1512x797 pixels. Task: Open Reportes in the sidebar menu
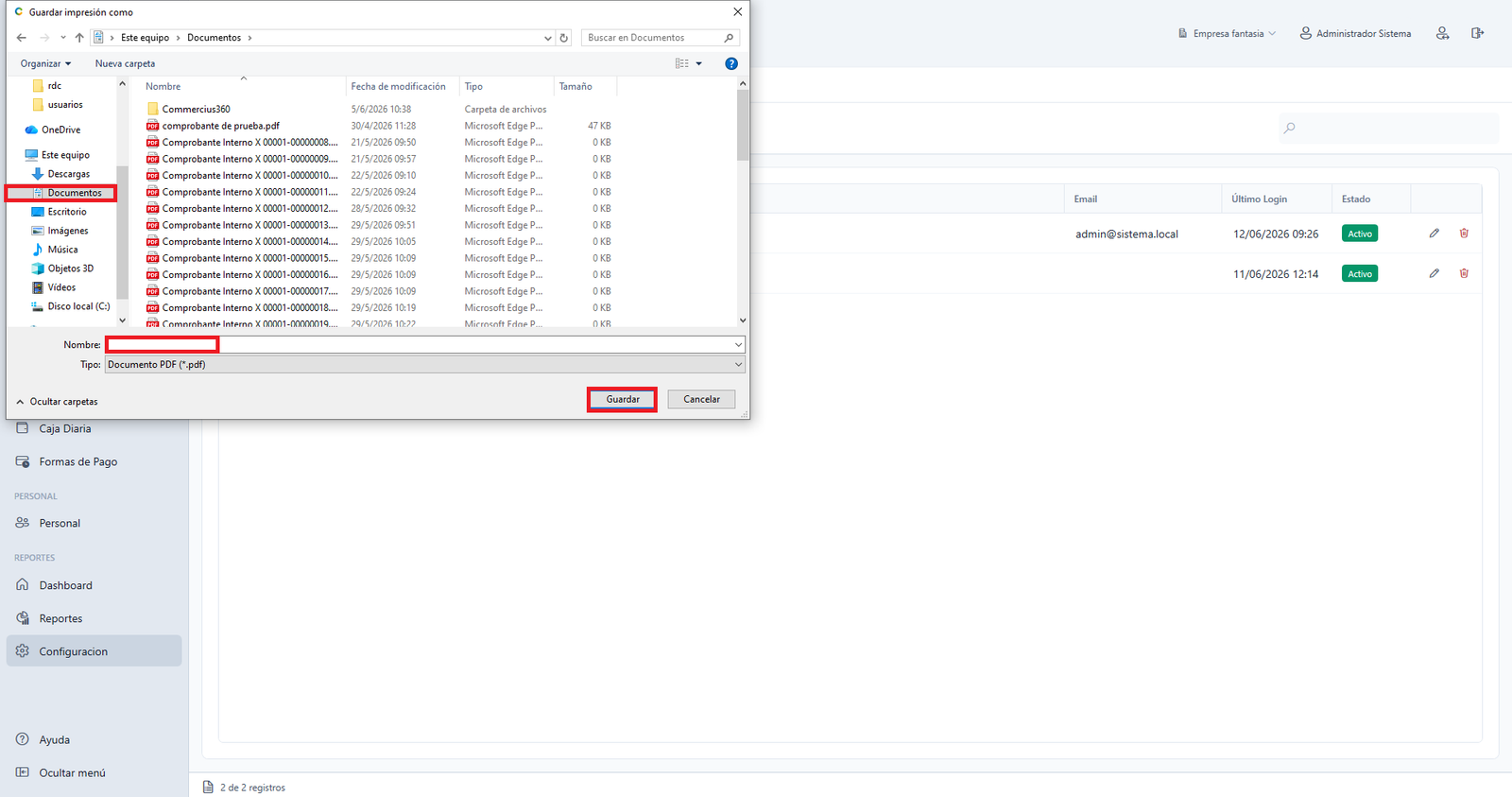(x=60, y=618)
